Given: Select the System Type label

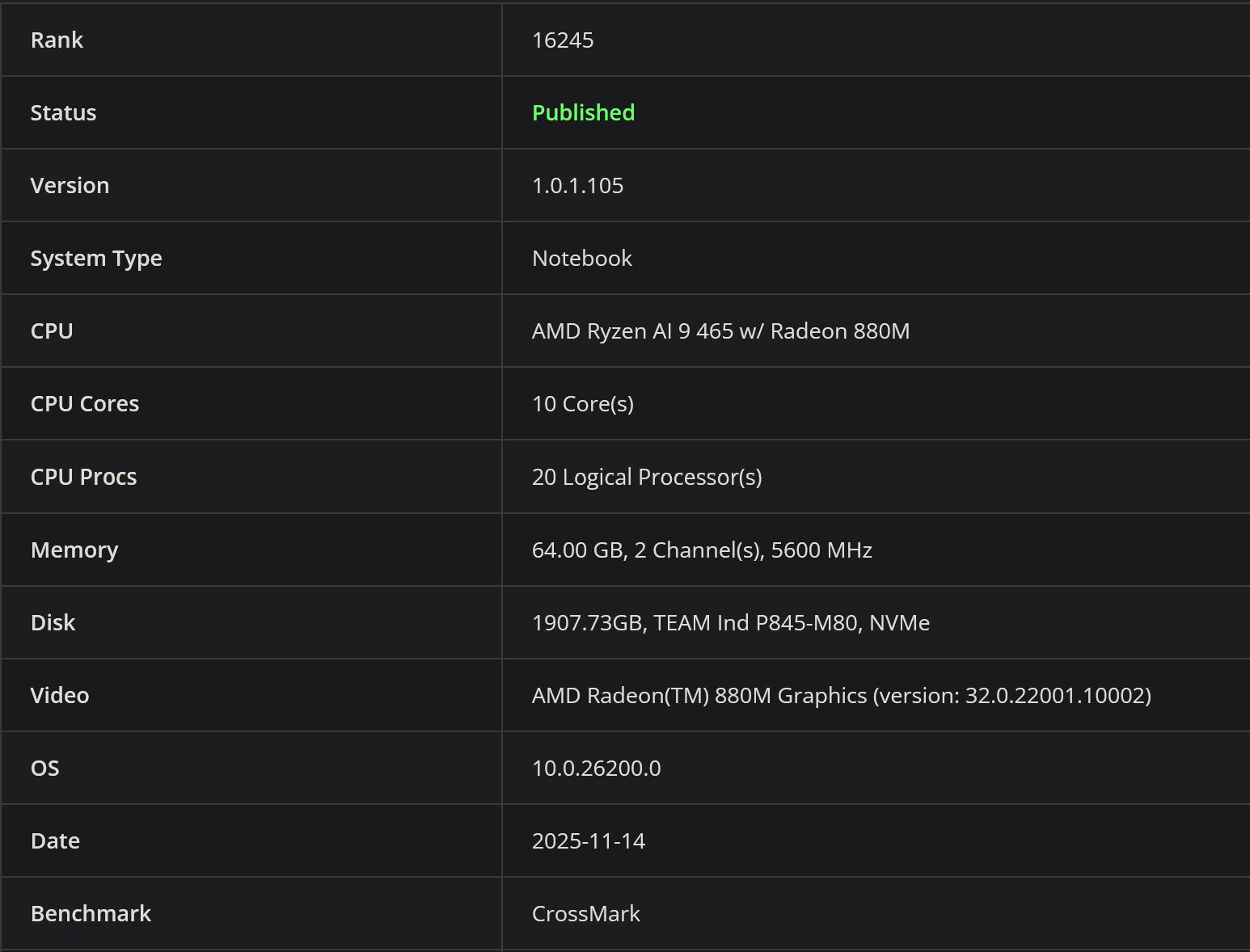Looking at the screenshot, I should tap(96, 258).
